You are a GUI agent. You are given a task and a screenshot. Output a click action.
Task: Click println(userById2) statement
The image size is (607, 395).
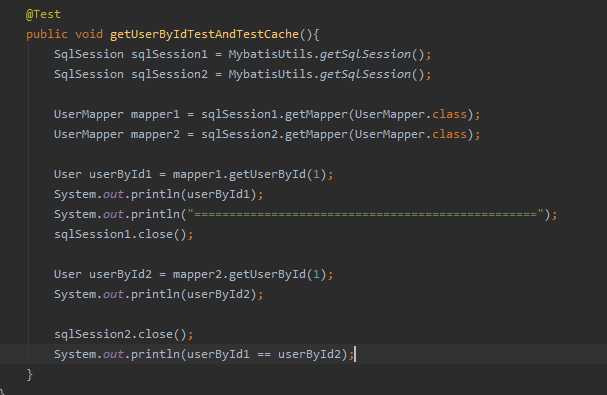pos(158,294)
